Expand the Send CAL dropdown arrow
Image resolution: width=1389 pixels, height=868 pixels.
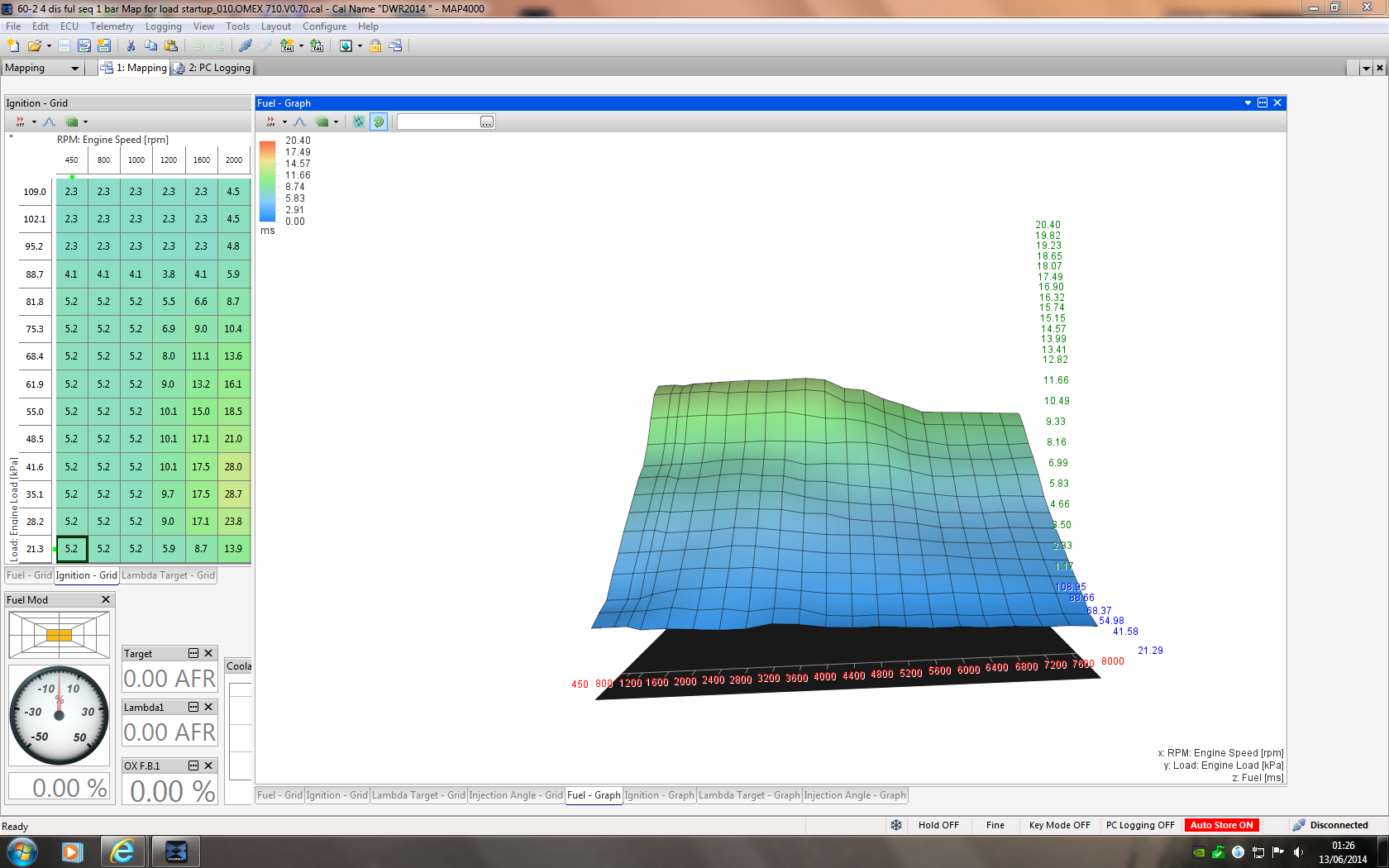tap(301, 46)
